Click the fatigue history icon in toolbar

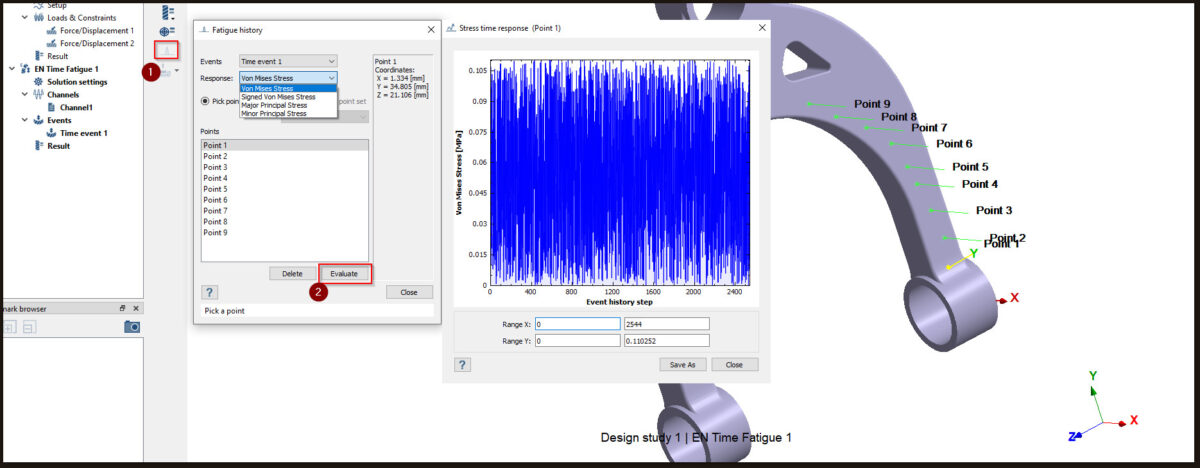tap(167, 48)
